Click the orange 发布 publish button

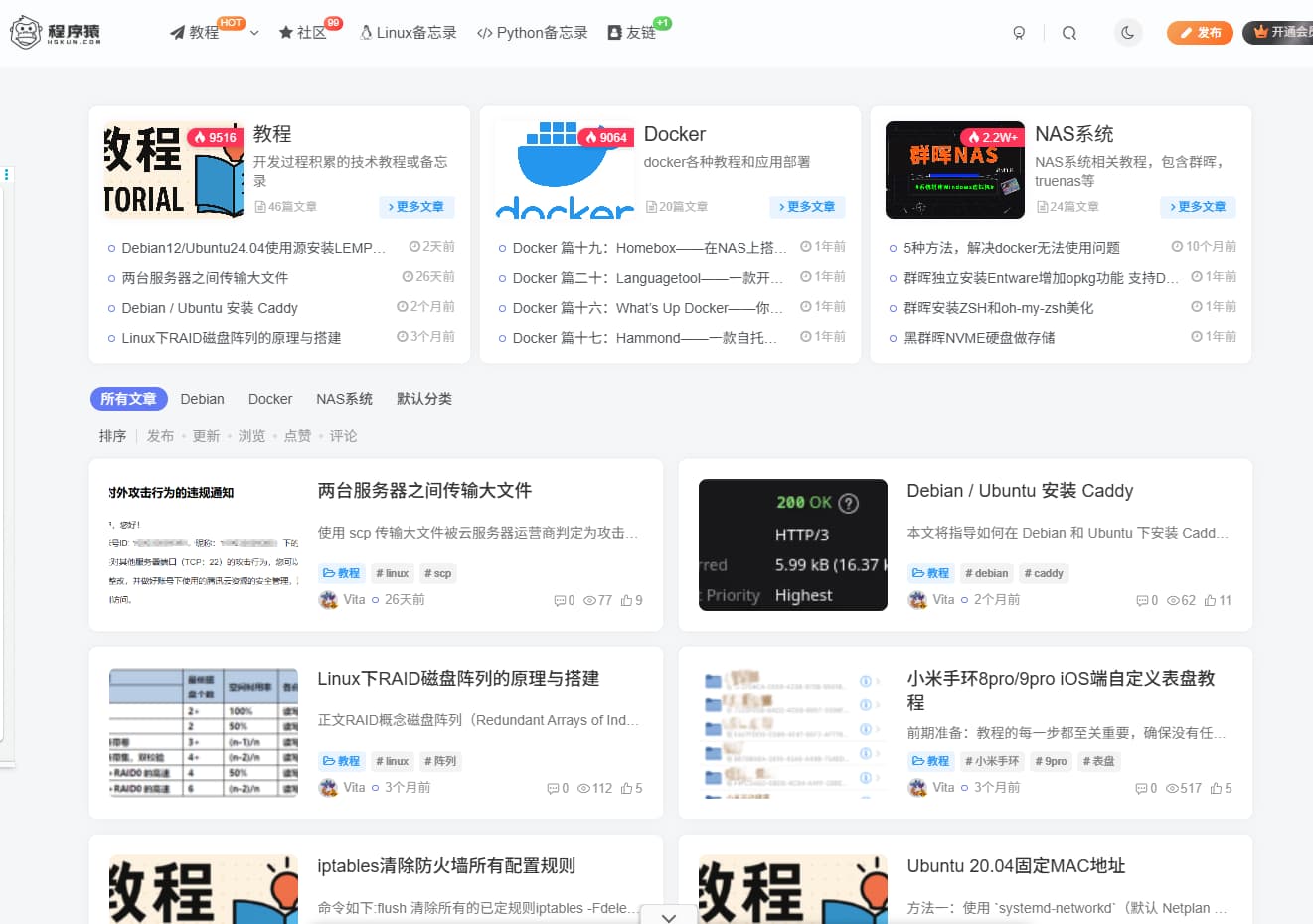point(1200,32)
